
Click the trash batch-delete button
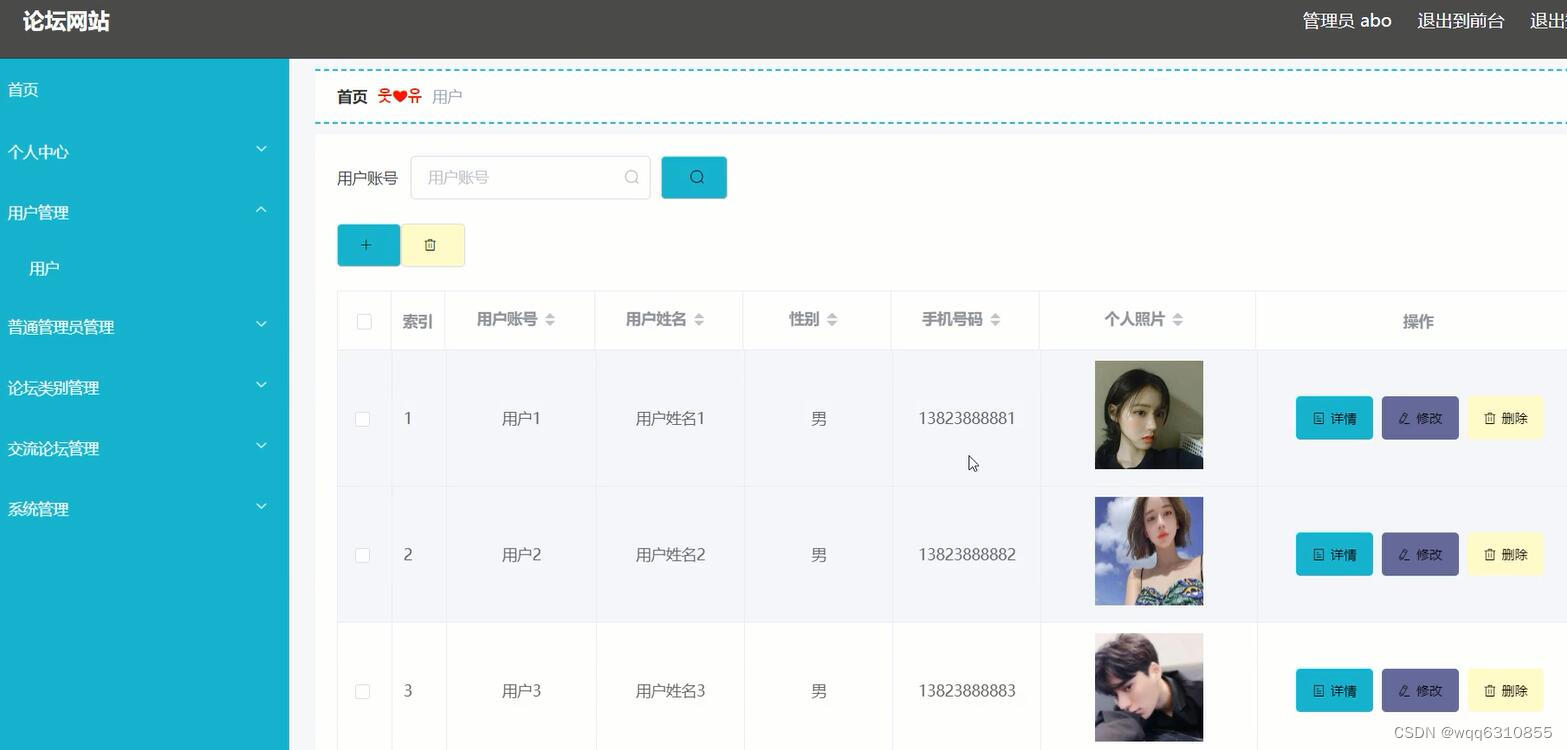[432, 245]
